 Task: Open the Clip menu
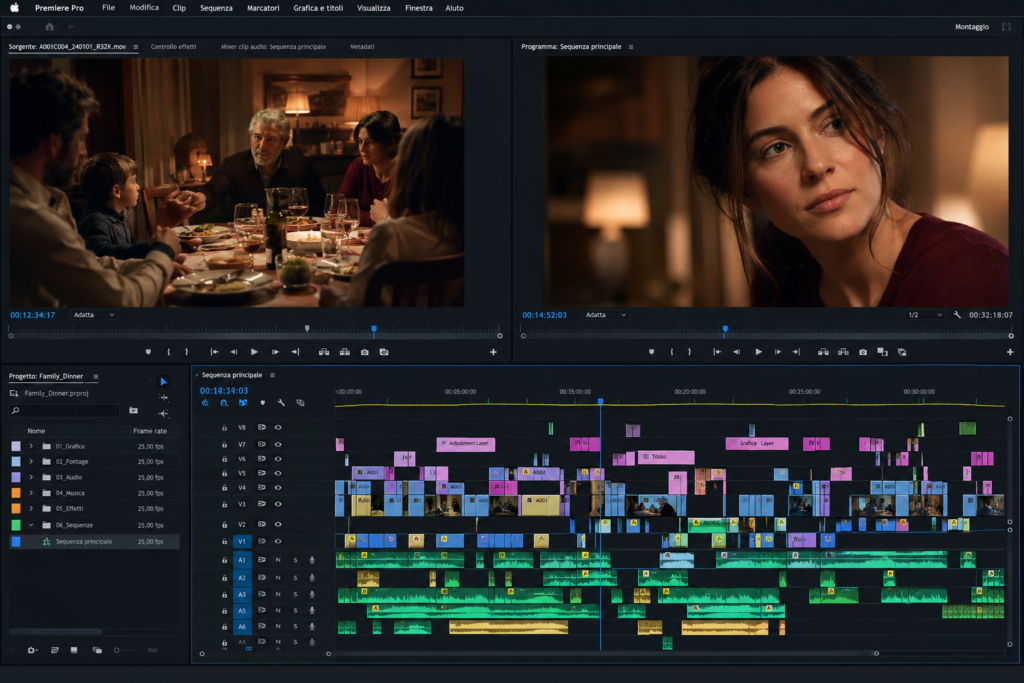[x=179, y=8]
